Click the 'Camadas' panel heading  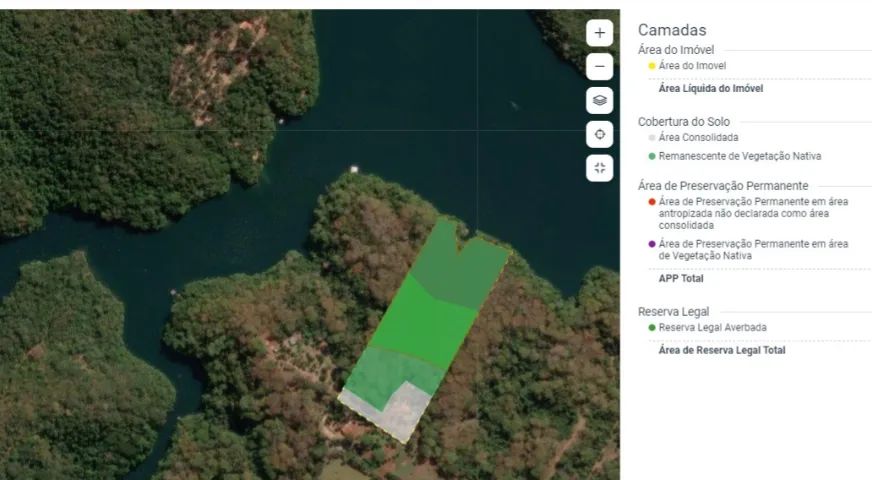[672, 30]
